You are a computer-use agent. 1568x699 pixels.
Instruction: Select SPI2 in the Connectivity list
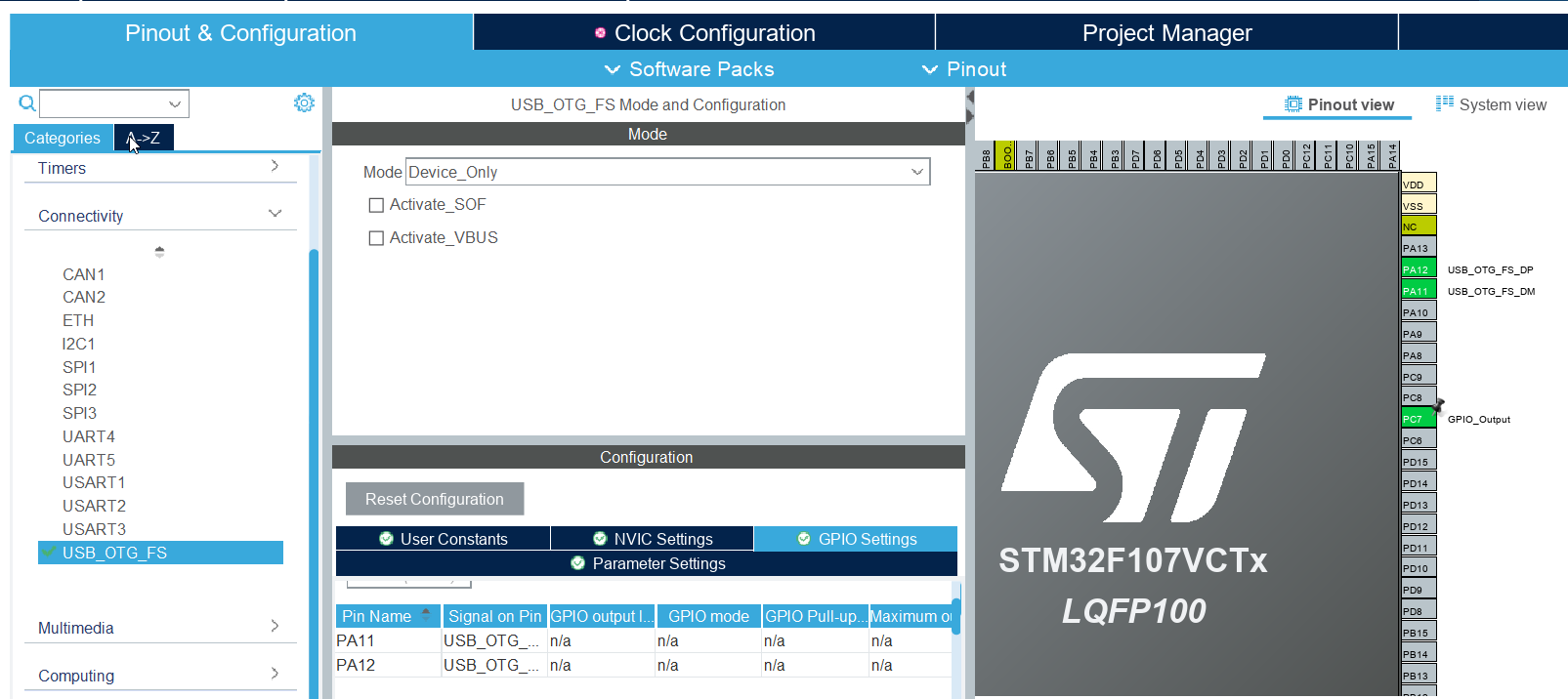coord(79,390)
